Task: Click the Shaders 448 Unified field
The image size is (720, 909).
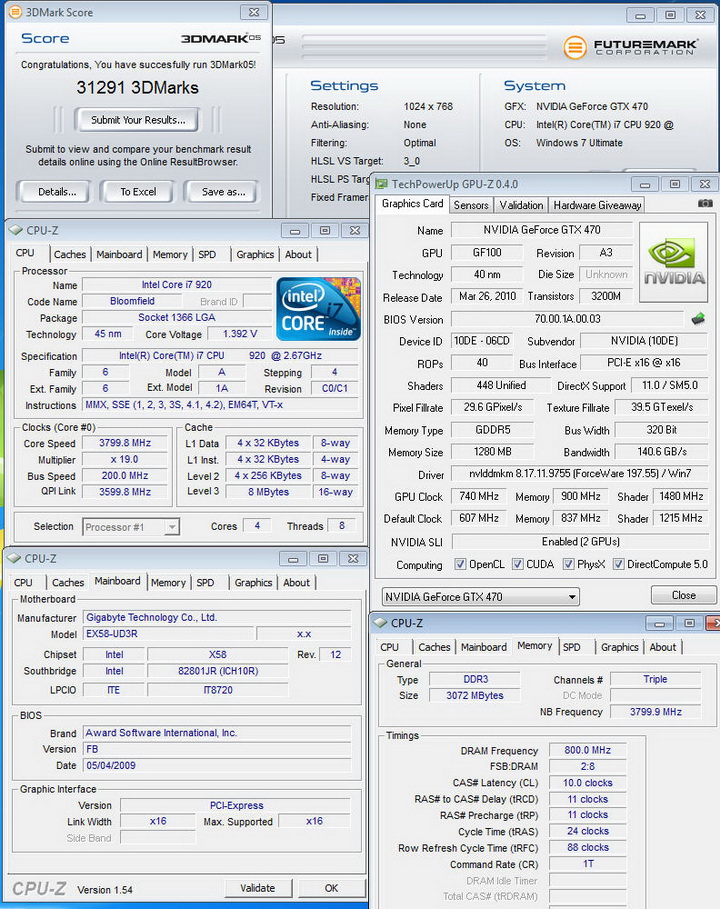Action: (501, 386)
